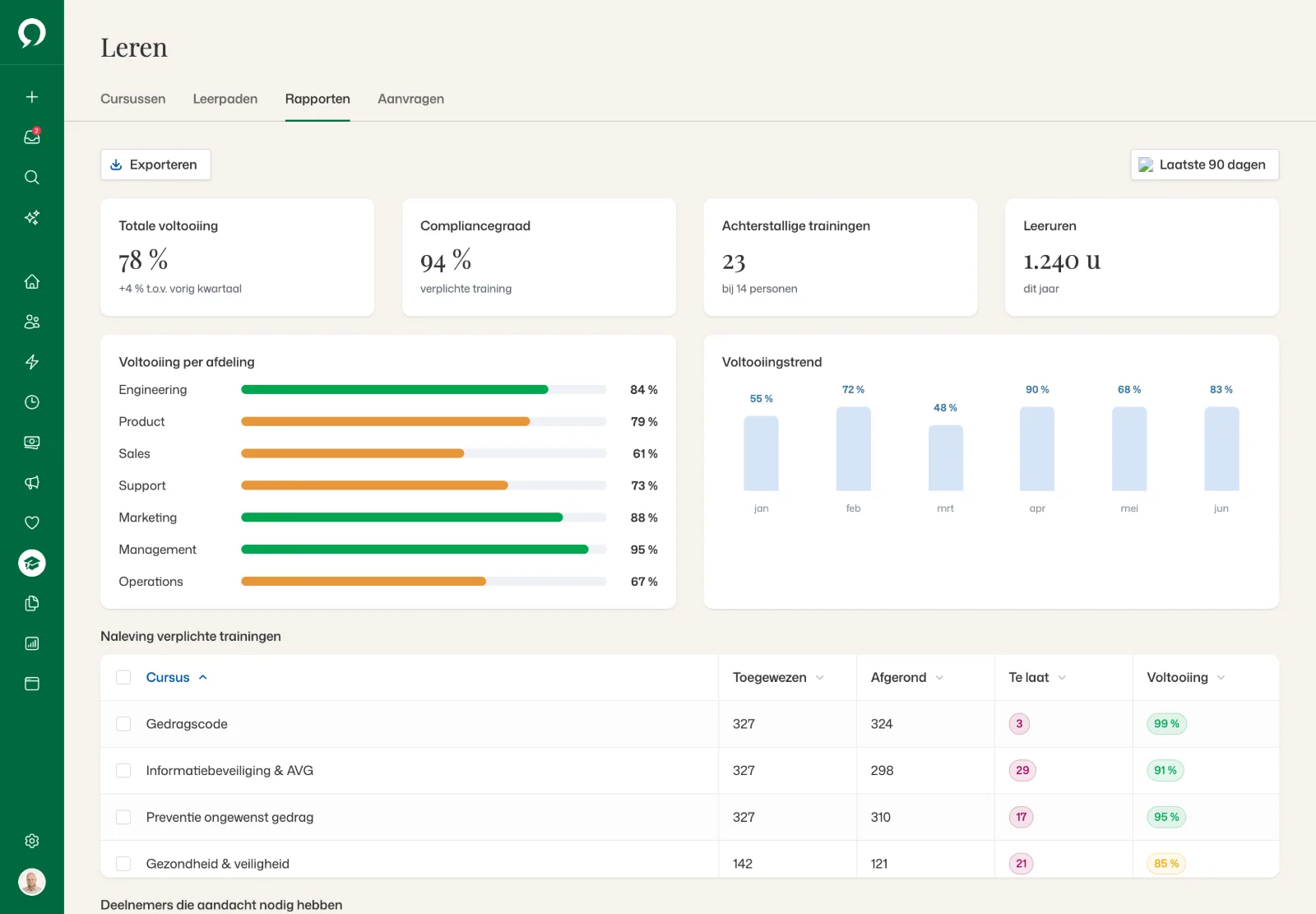Click the heart wellbeing icon
Screen dimensions: 1316x914
tap(32, 523)
